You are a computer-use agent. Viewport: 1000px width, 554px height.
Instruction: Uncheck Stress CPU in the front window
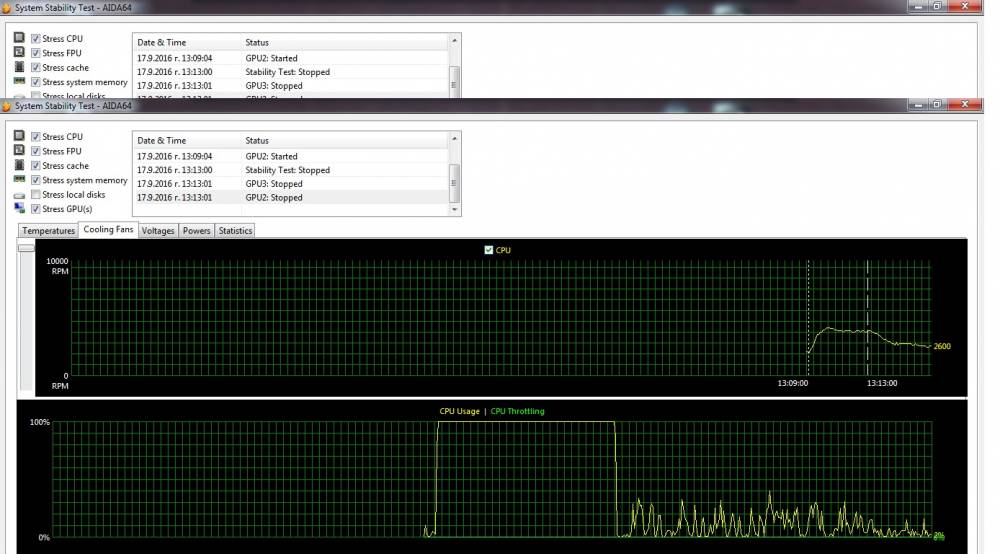point(36,136)
